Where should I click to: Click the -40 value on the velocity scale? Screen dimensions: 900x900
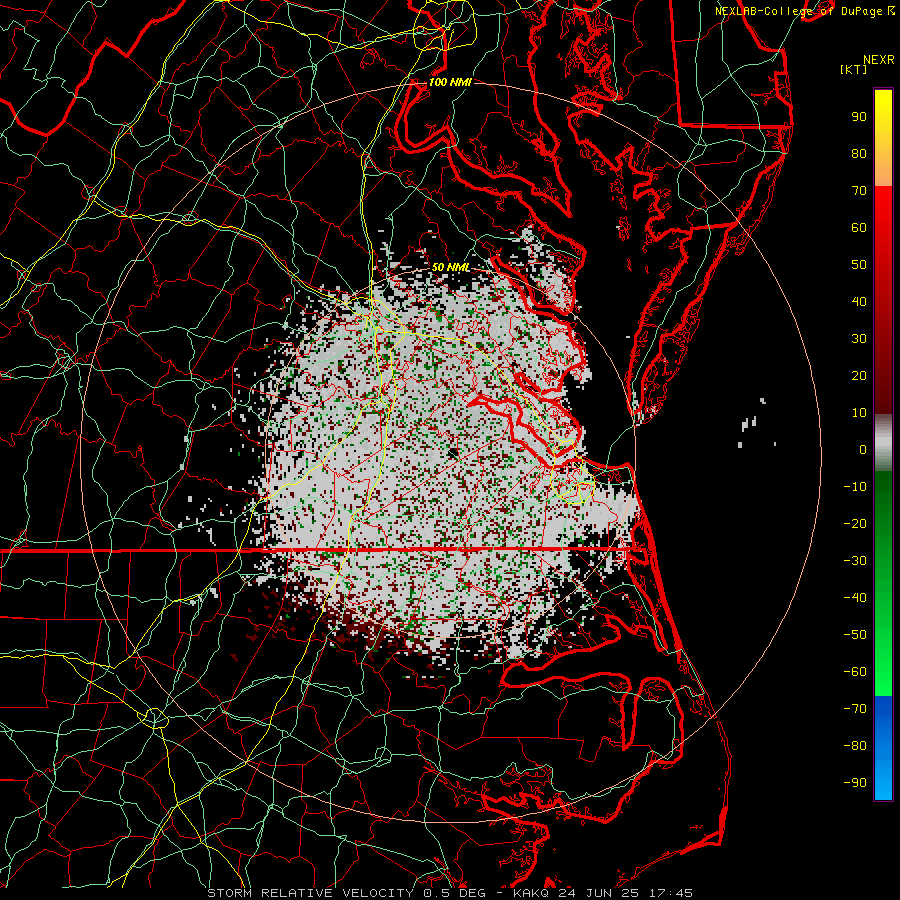click(855, 598)
